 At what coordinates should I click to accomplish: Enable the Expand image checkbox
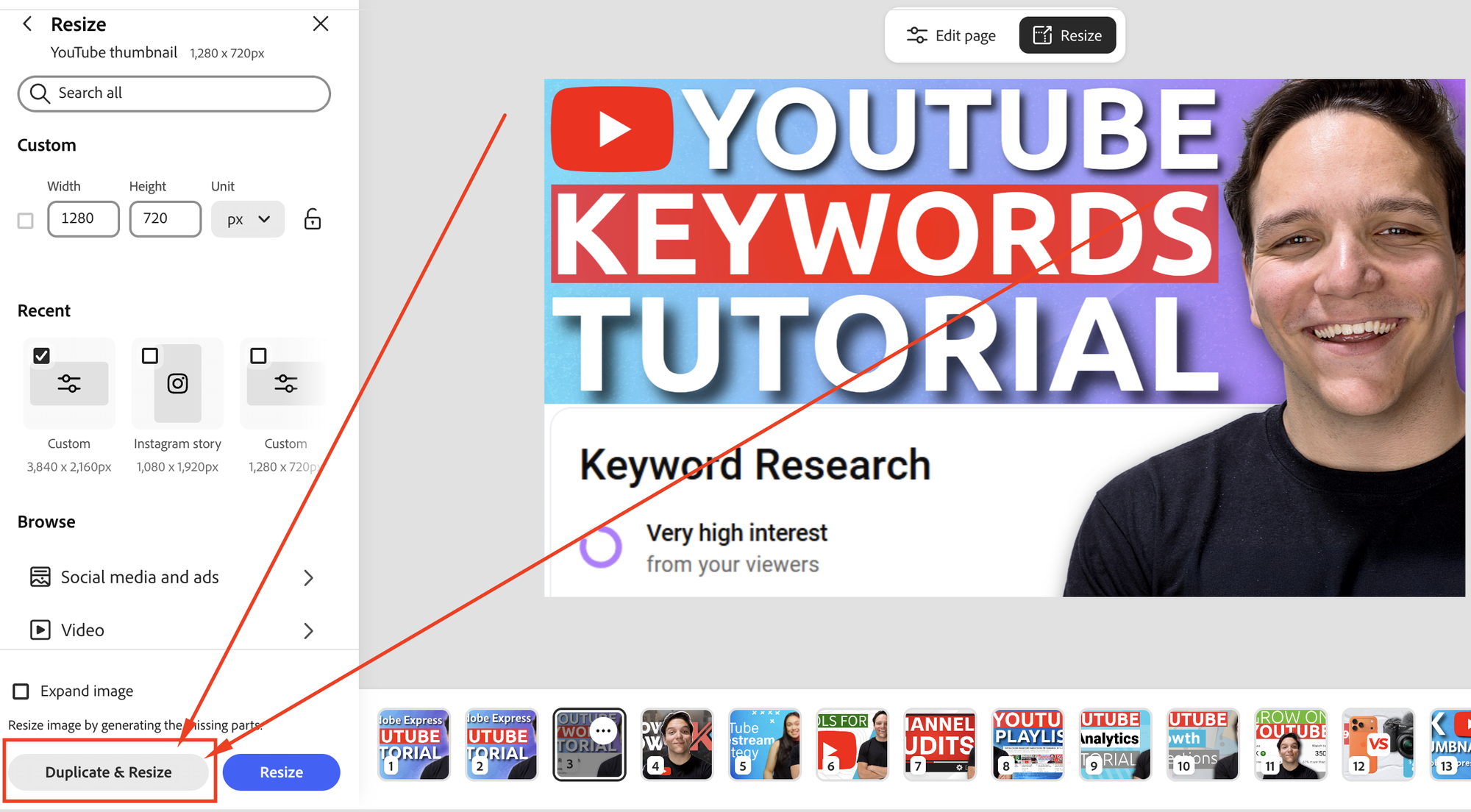21,691
